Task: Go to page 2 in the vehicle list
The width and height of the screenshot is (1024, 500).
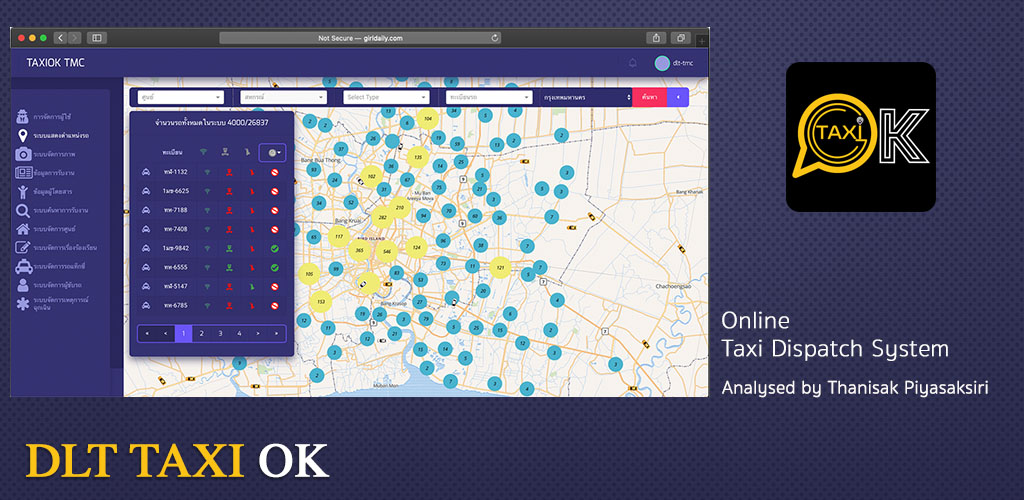Action: pyautogui.click(x=202, y=334)
